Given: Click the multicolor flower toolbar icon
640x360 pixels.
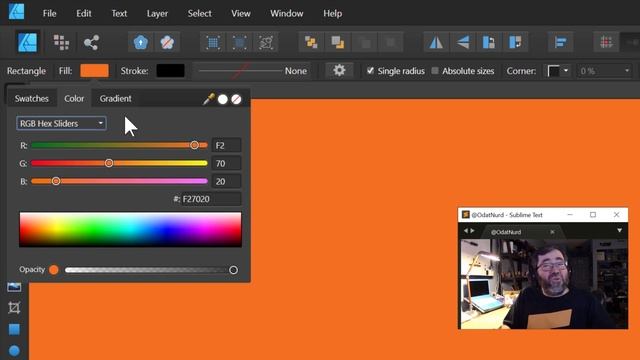Looking at the screenshot, I should tap(167, 42).
